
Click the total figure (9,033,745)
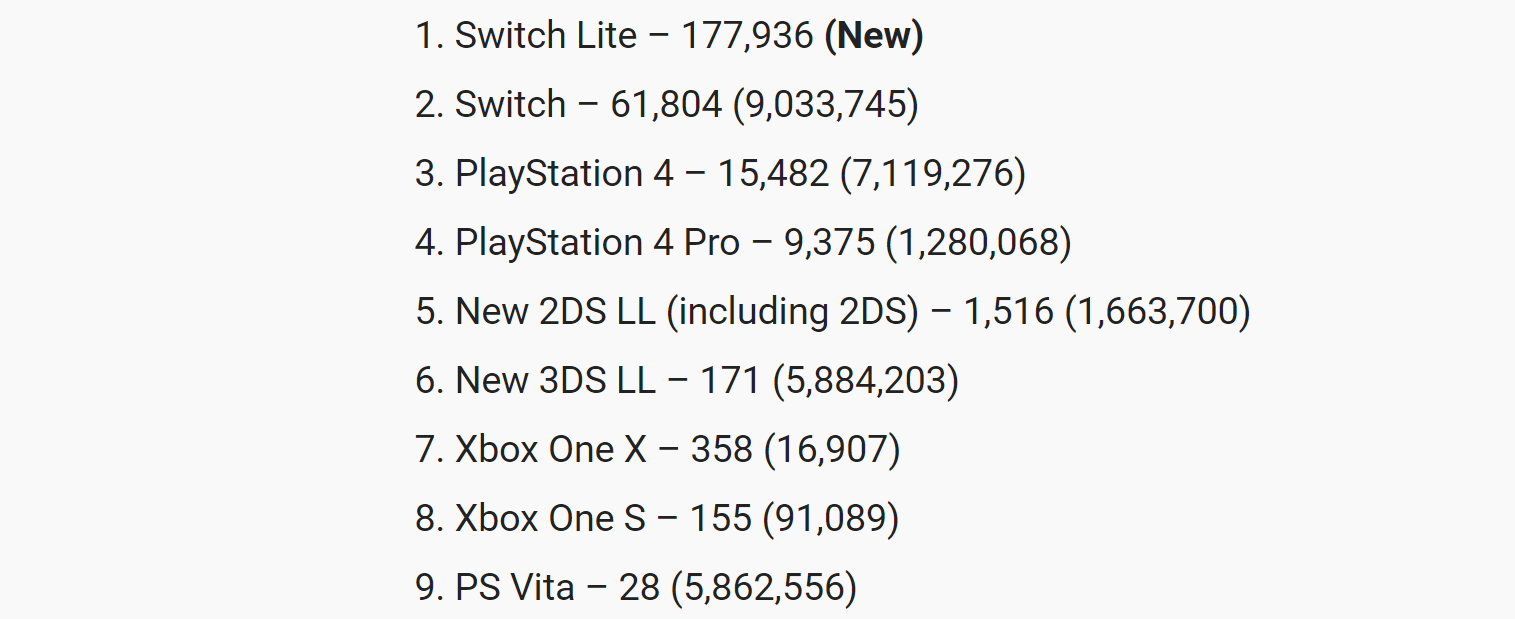coord(826,105)
